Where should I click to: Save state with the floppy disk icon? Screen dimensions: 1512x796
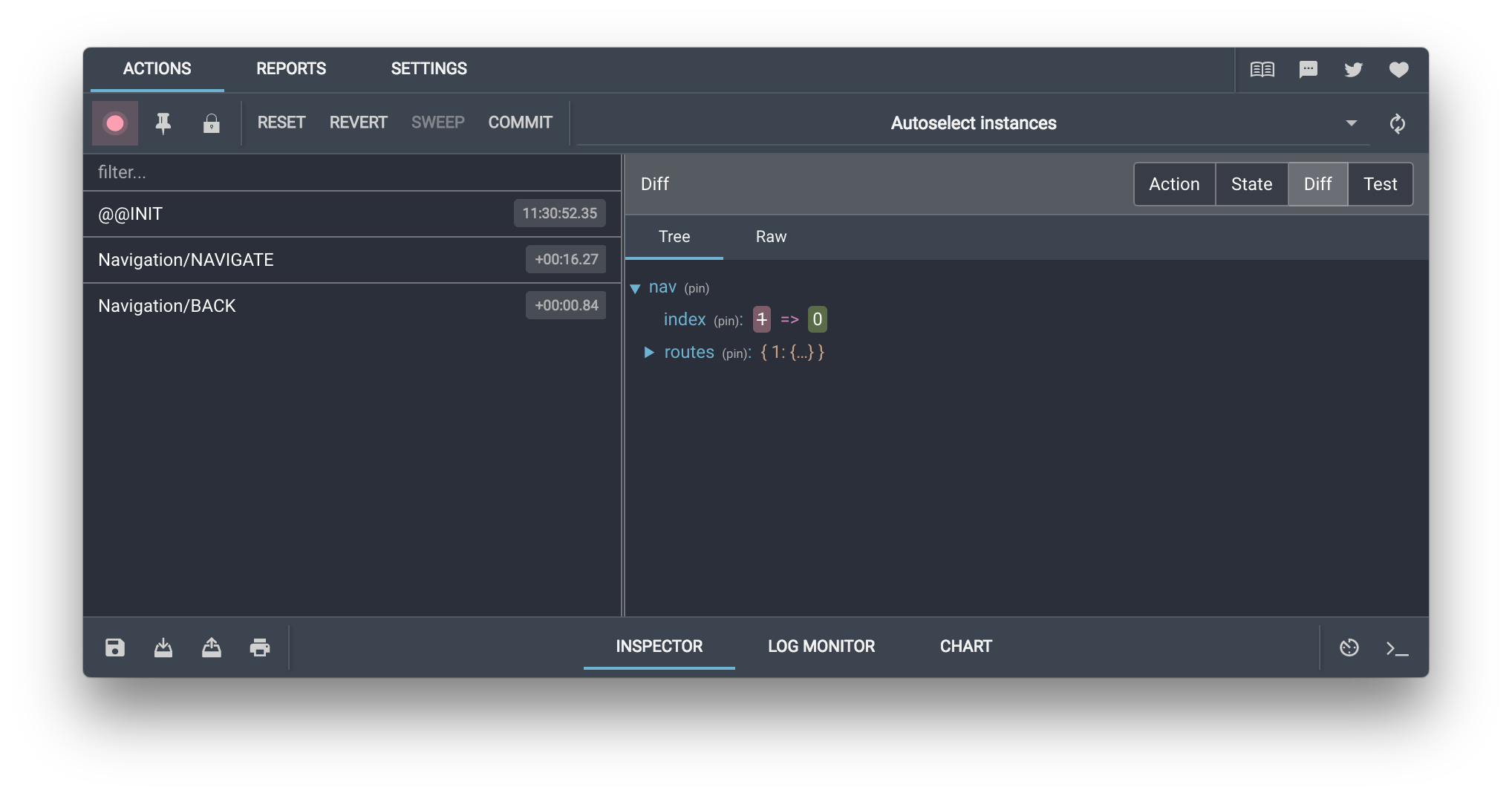[115, 647]
